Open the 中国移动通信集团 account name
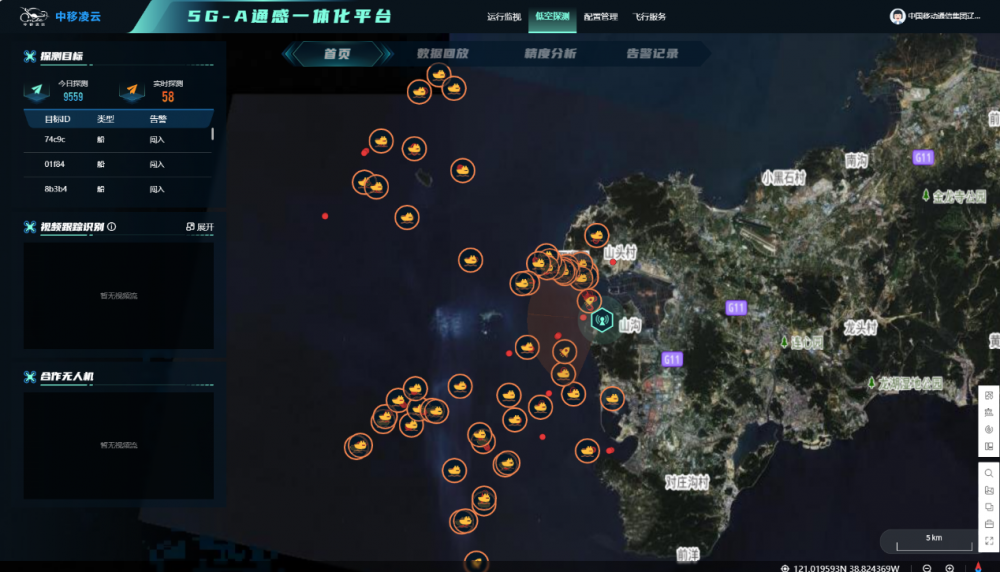This screenshot has height=572, width=1000. [x=945, y=16]
